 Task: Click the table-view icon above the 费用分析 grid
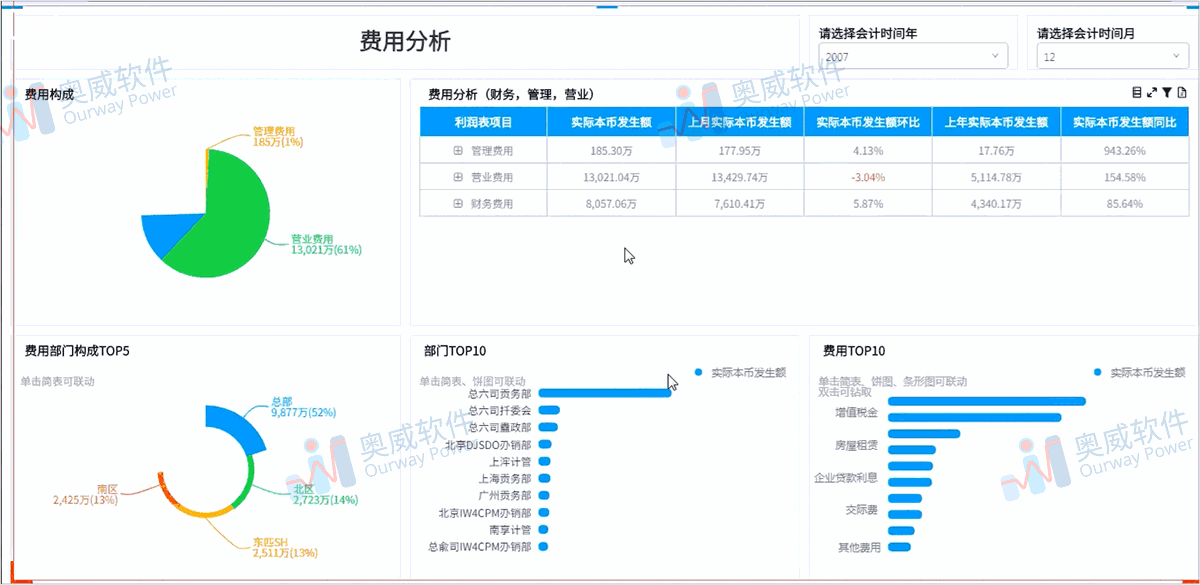click(1137, 92)
